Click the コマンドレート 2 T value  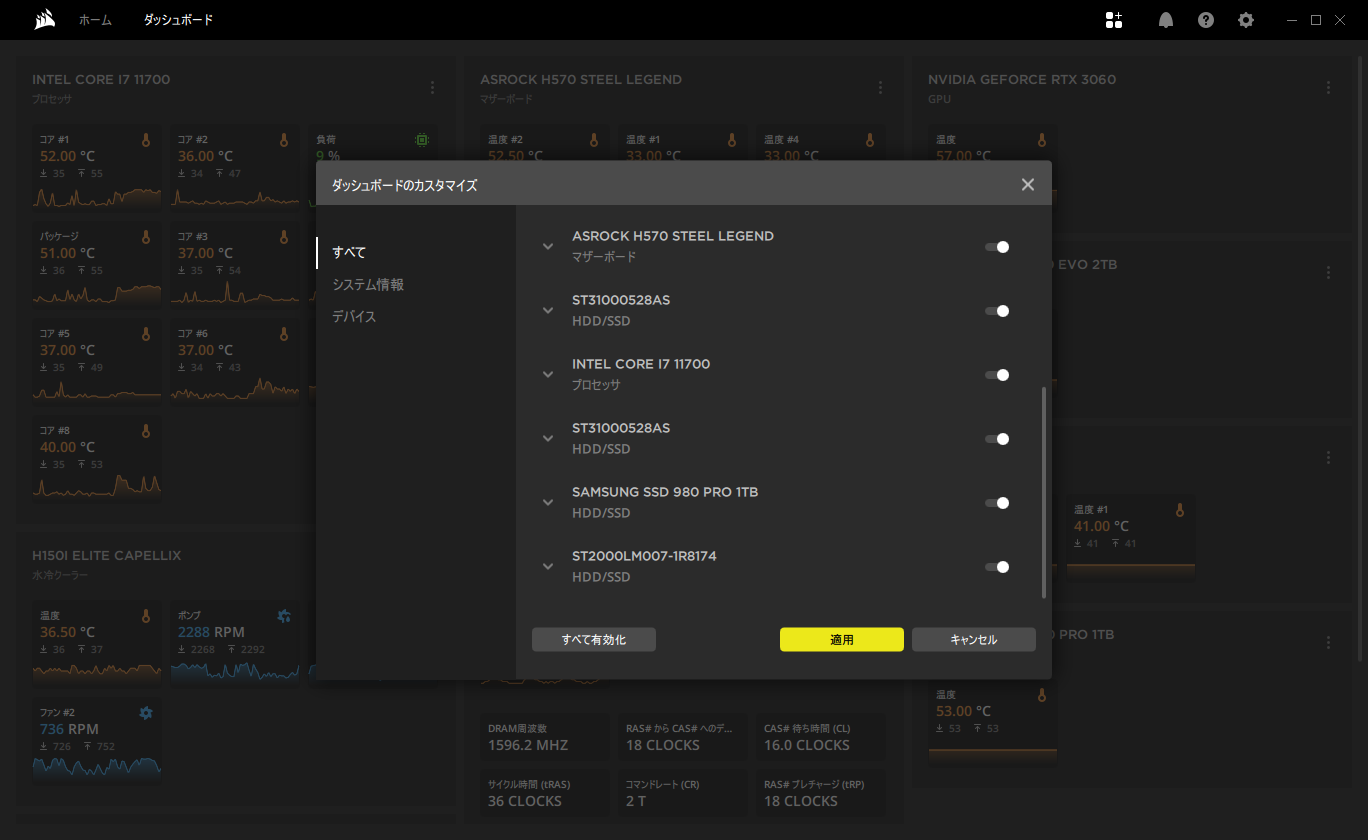coord(636,801)
